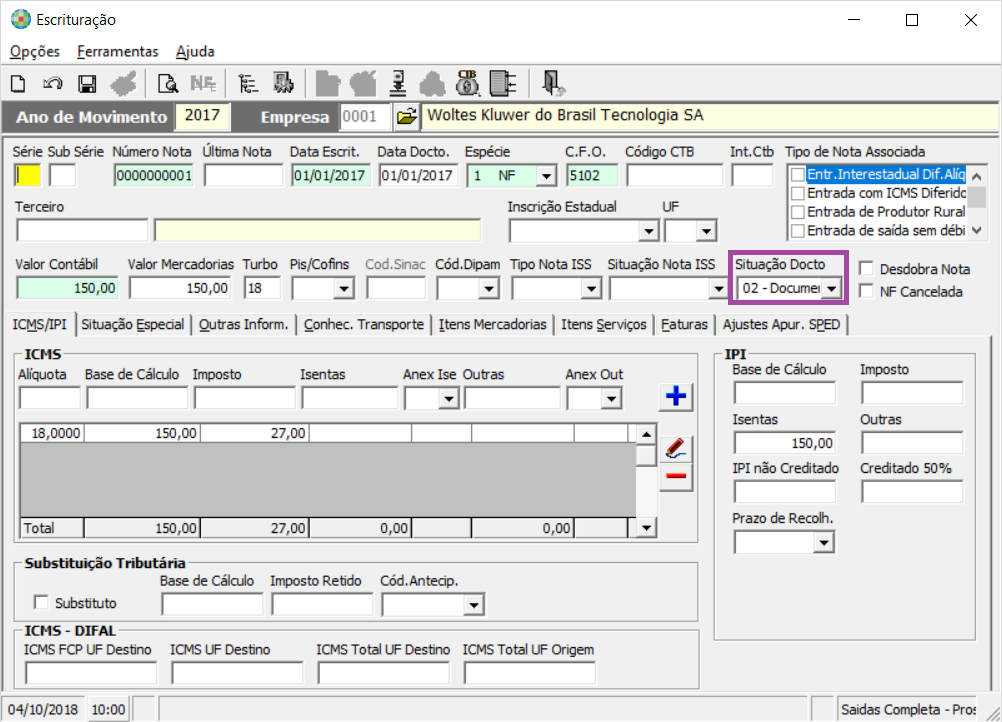The width and height of the screenshot is (1002, 722).
Task: Open the Prazo de Recolh. dropdown
Action: (823, 542)
